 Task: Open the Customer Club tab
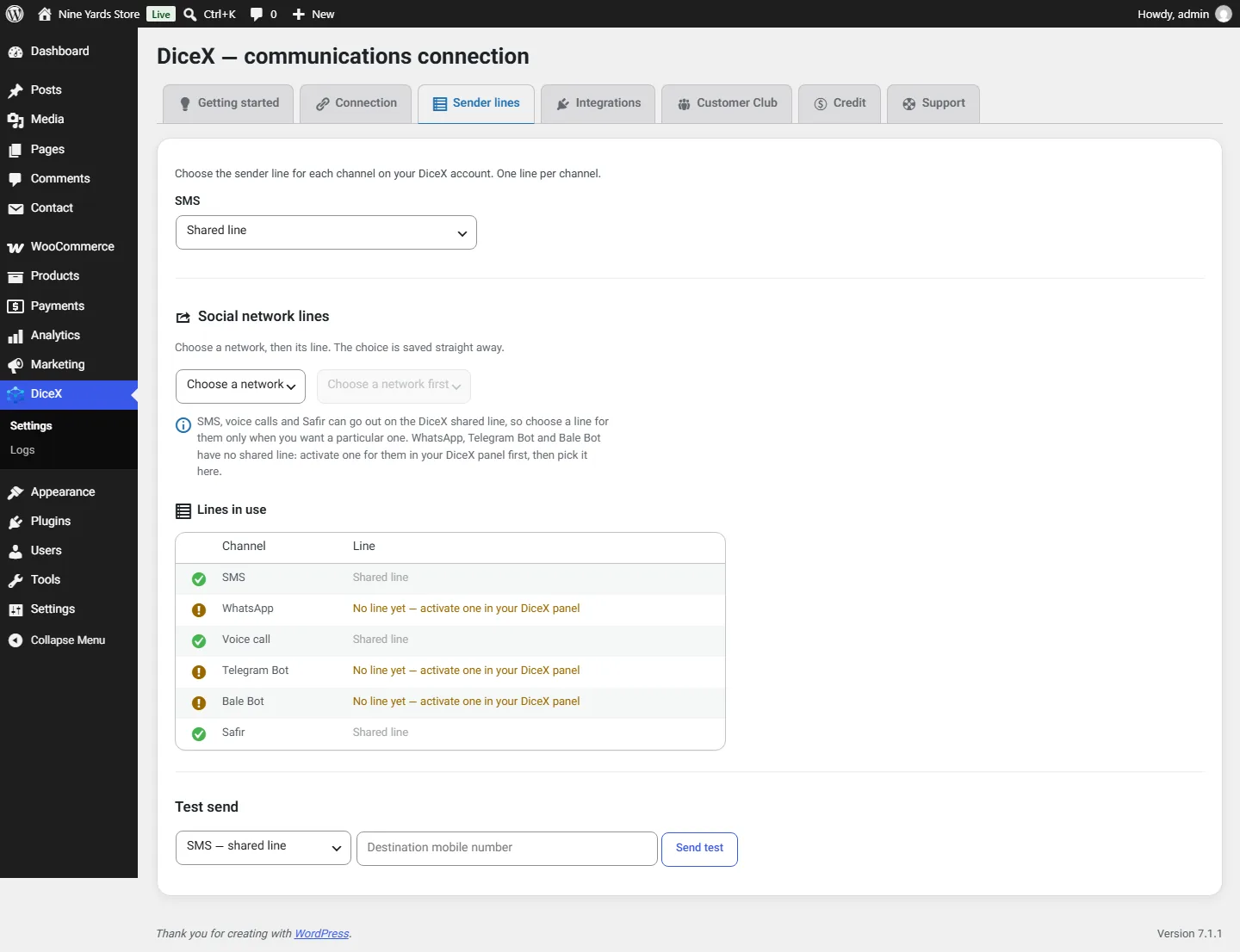coord(727,103)
